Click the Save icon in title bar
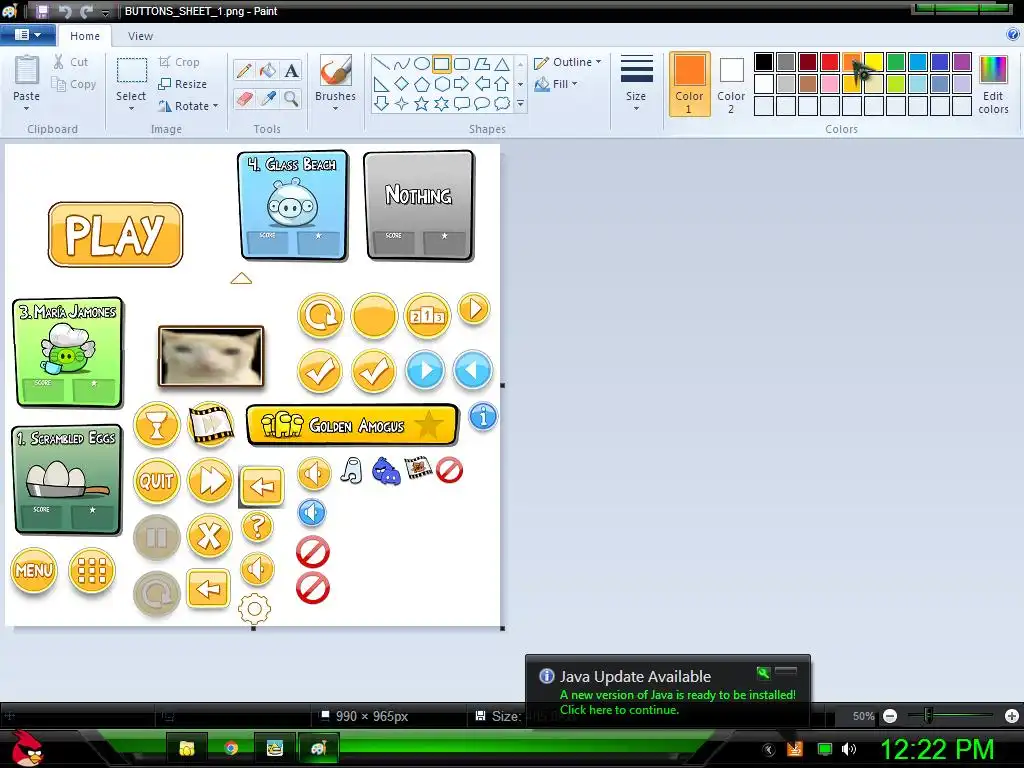Viewport: 1024px width, 768px height. (x=42, y=11)
